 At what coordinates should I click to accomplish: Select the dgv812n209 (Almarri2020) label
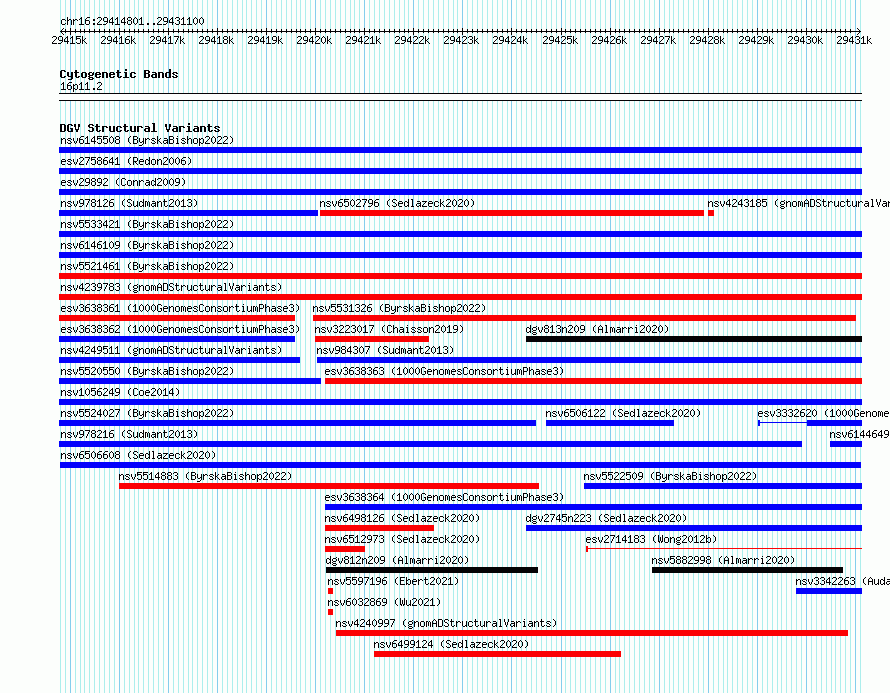(397, 560)
